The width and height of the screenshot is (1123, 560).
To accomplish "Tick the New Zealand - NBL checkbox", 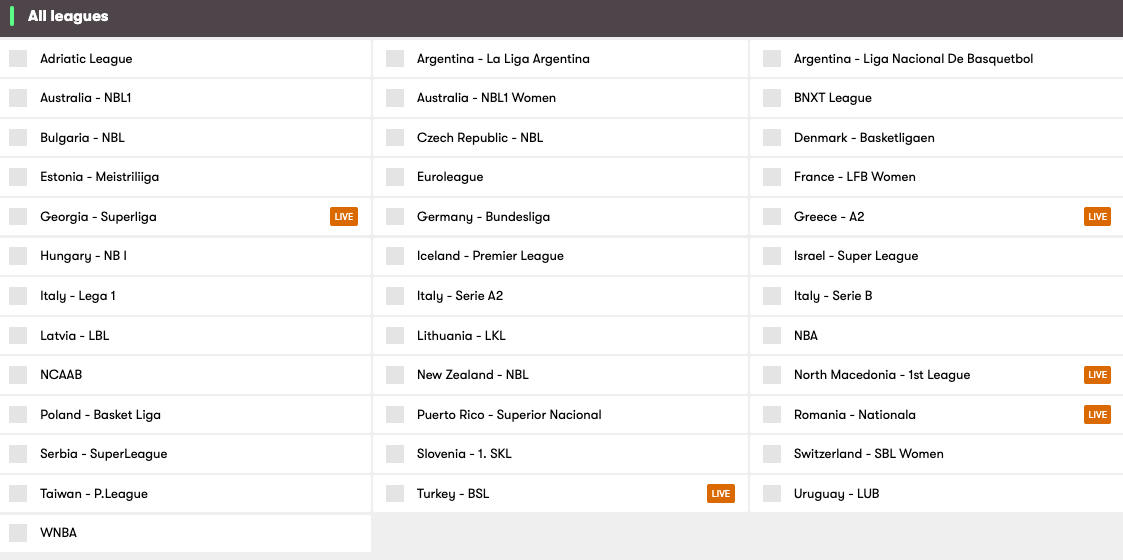I will (x=395, y=375).
